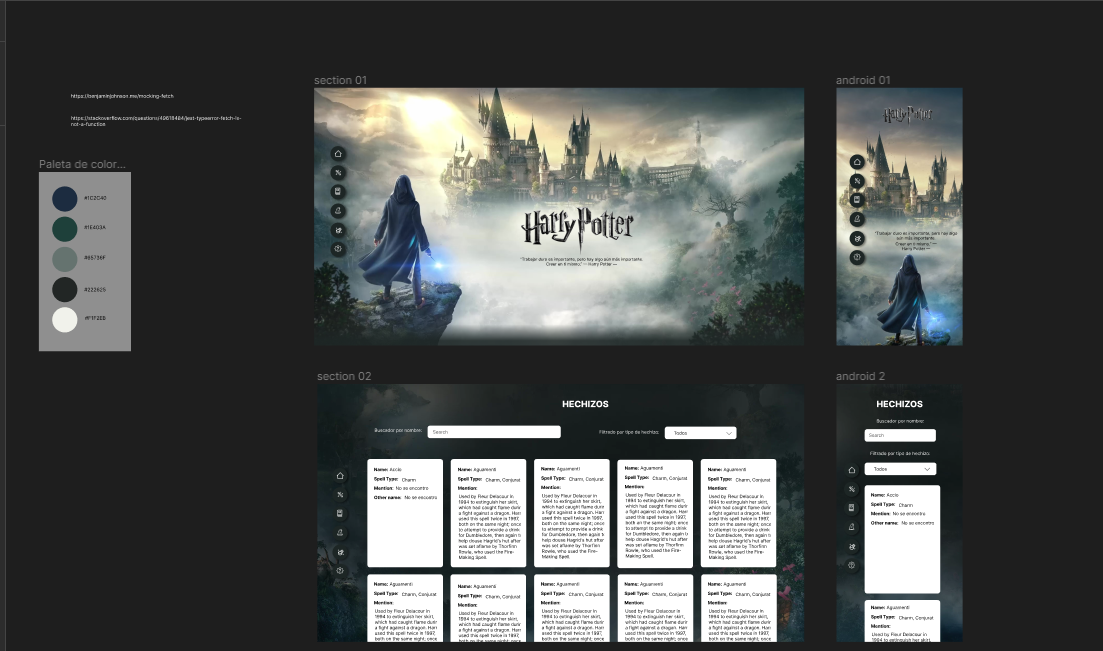Click the potion icon in section 02 sidebar
The image size is (1103, 651).
tap(340, 552)
